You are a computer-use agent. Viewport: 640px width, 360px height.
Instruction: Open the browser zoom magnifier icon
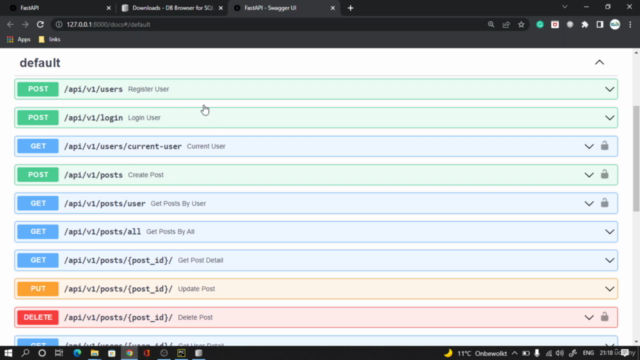pyautogui.click(x=491, y=24)
